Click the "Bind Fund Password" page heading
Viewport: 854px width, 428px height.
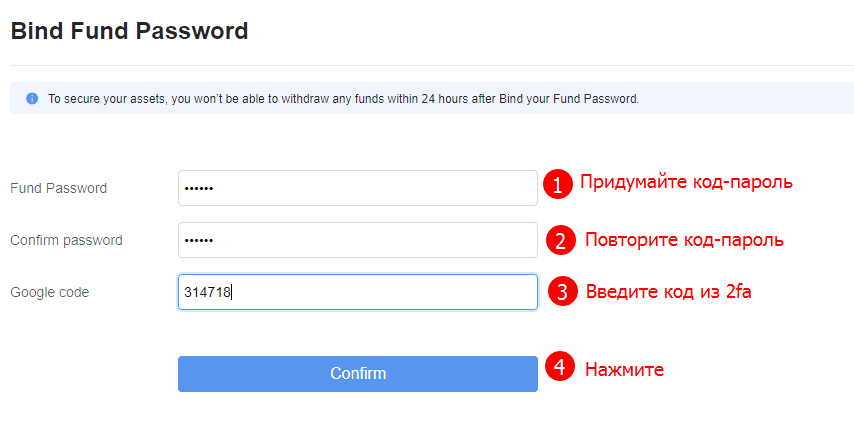click(x=129, y=31)
